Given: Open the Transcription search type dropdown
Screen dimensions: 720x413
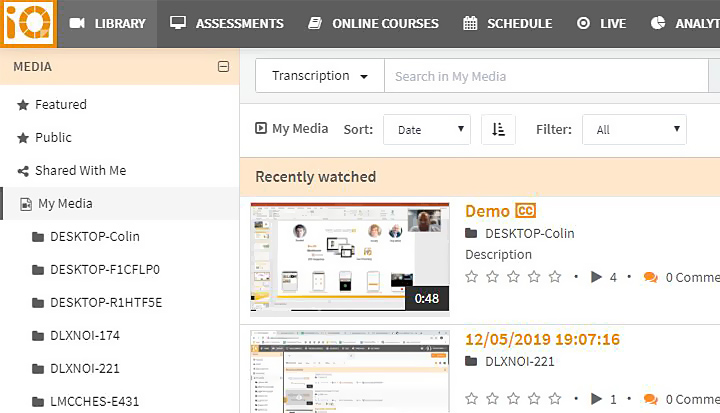Looking at the screenshot, I should pos(319,76).
